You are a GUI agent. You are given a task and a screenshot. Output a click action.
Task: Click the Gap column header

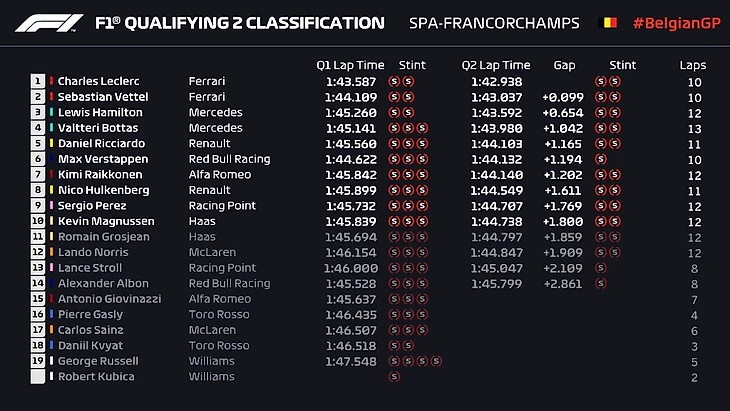pos(564,65)
